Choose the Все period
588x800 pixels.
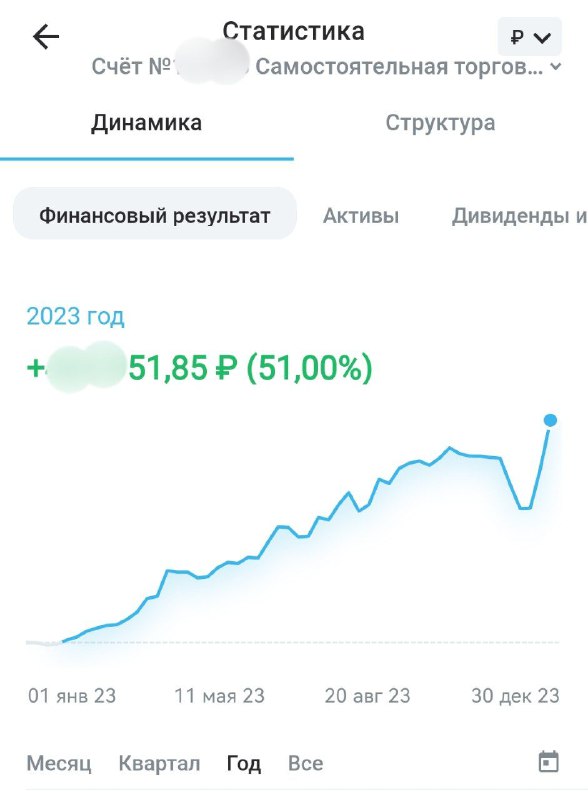305,763
